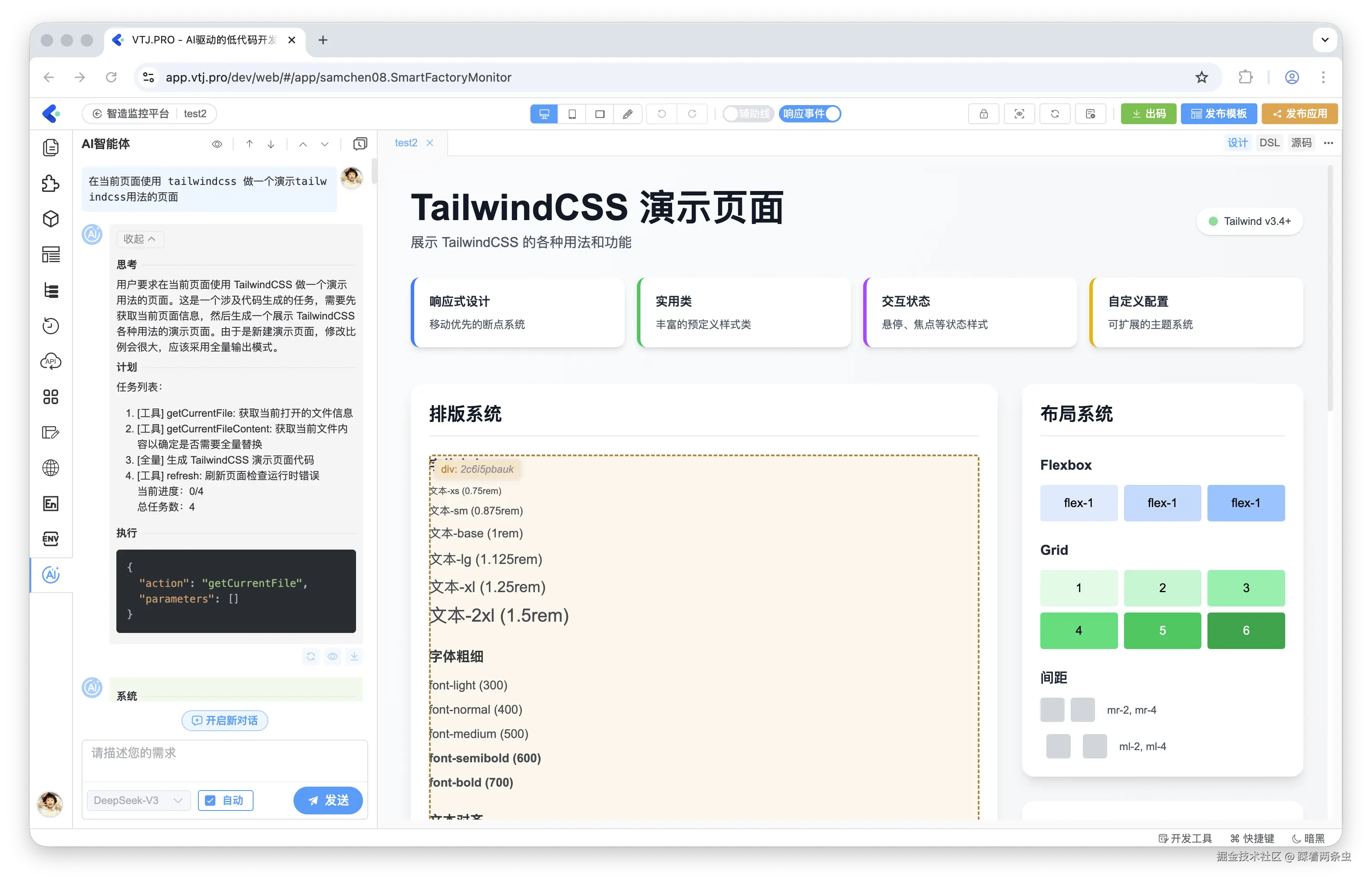
Task: Click the 开启新对话 button
Action: click(225, 721)
